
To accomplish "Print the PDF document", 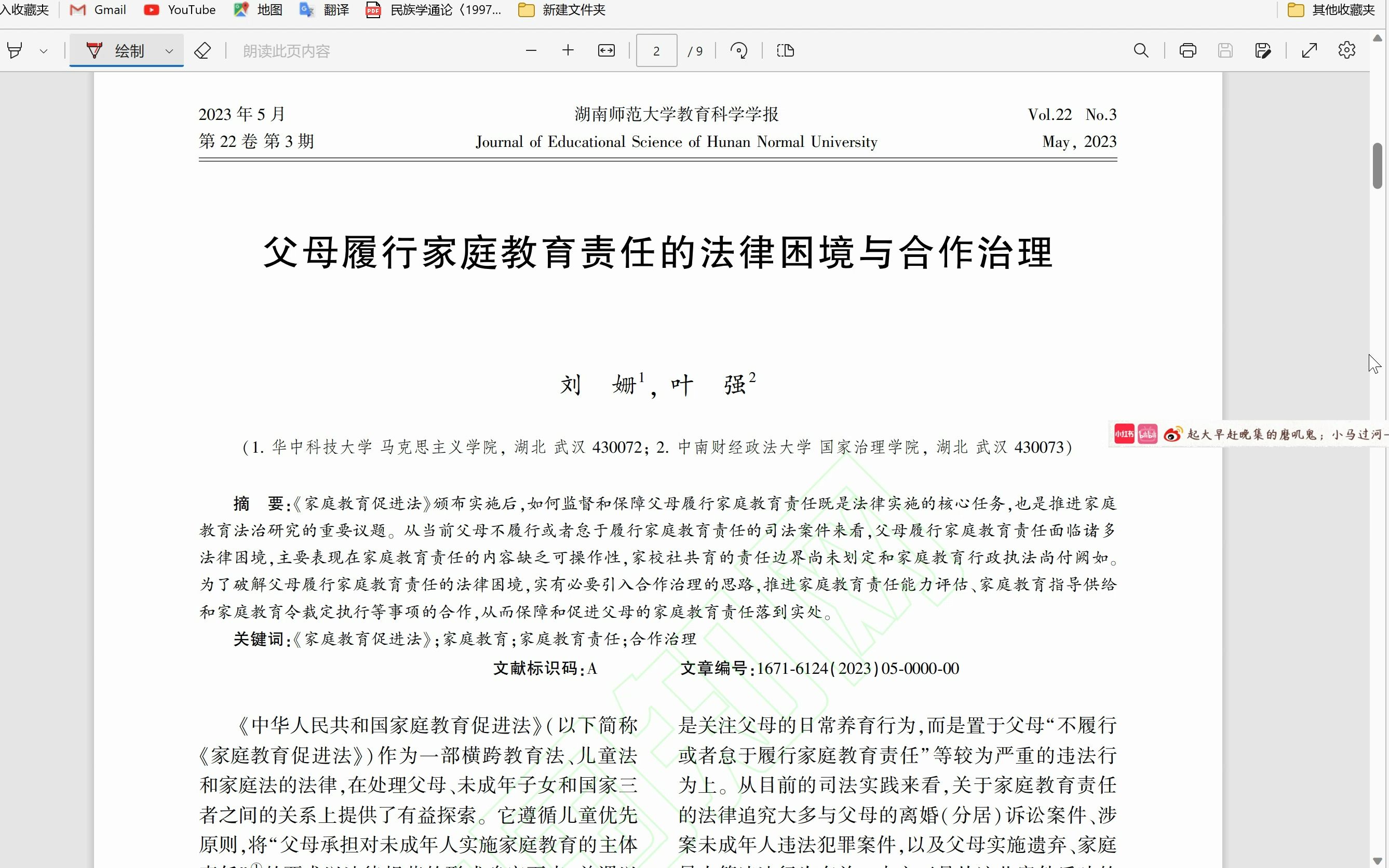I will pyautogui.click(x=1188, y=50).
